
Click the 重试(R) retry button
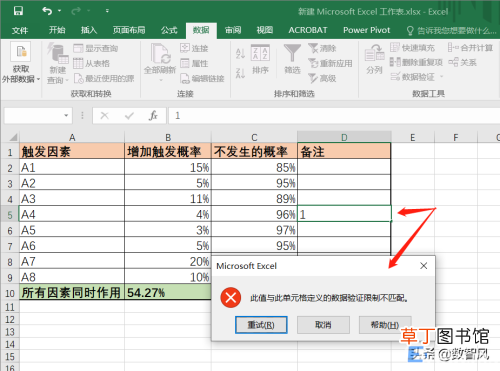click(261, 325)
